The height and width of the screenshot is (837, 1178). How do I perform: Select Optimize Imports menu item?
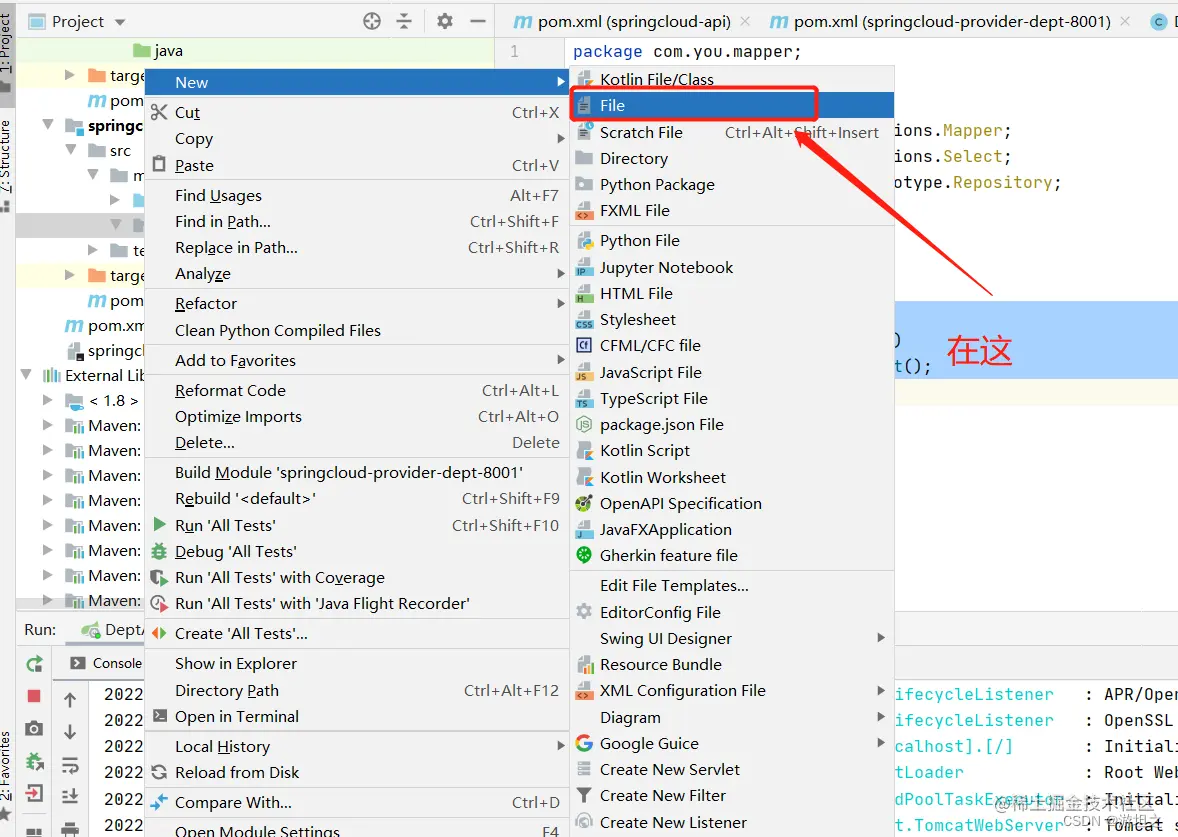(357, 417)
